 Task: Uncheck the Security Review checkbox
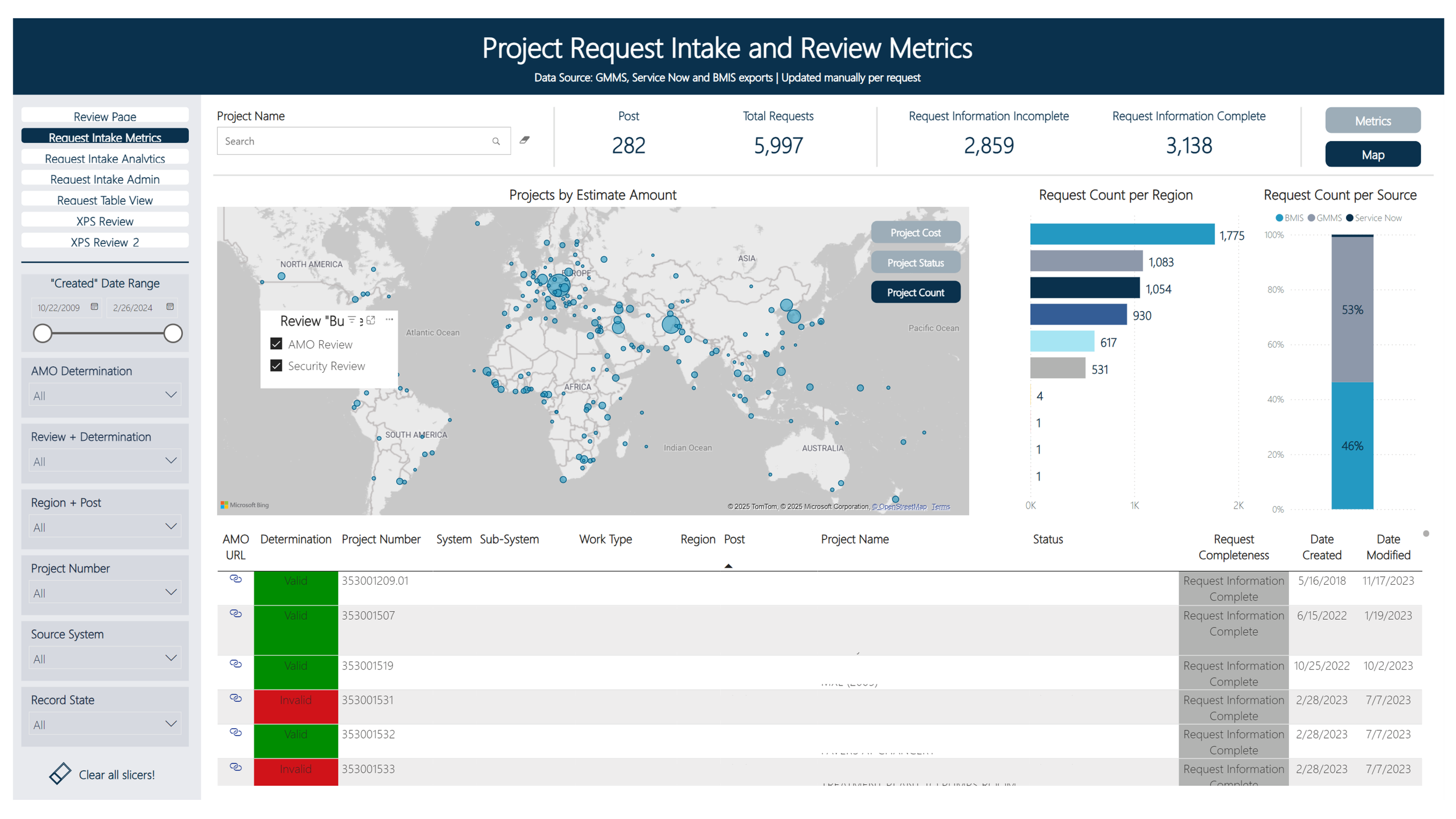pos(277,366)
